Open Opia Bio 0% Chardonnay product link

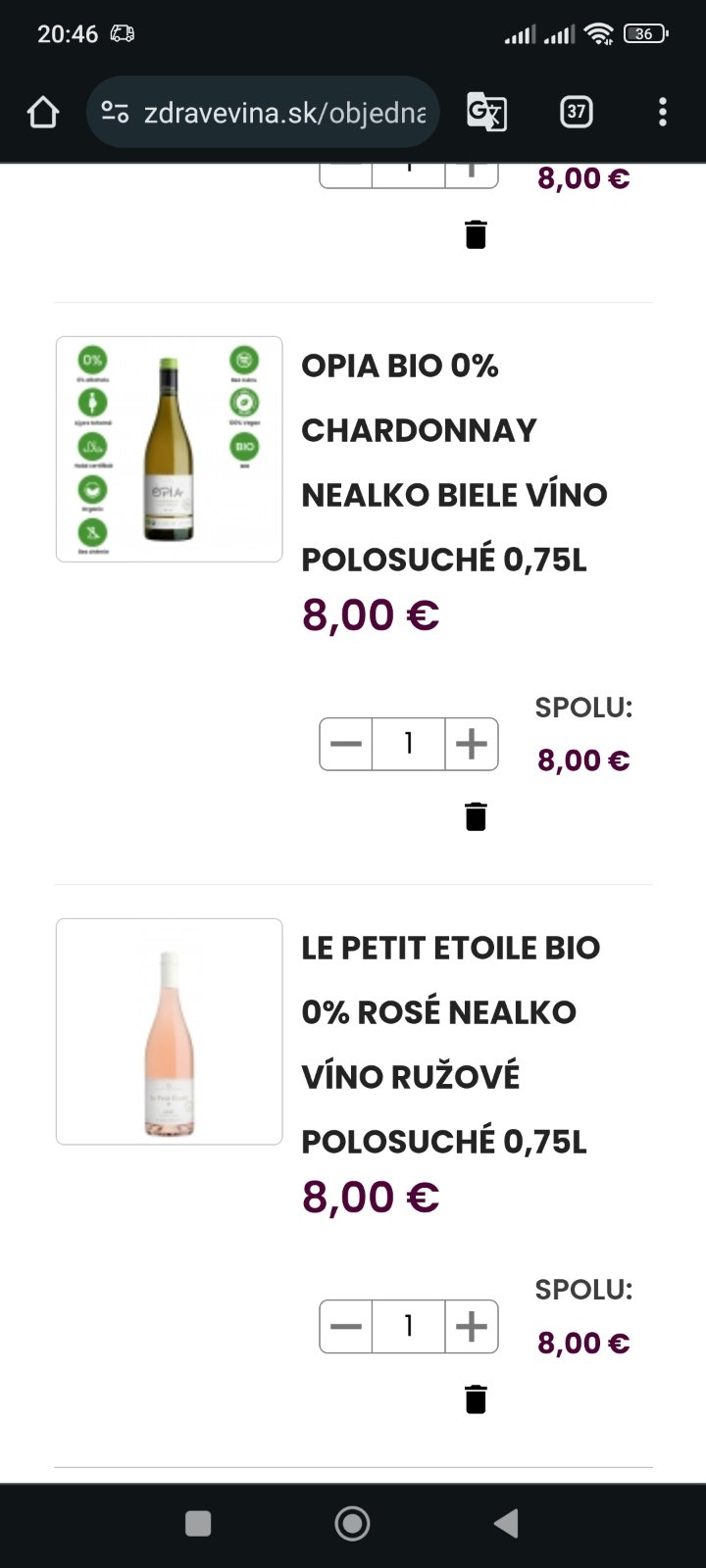point(453,462)
